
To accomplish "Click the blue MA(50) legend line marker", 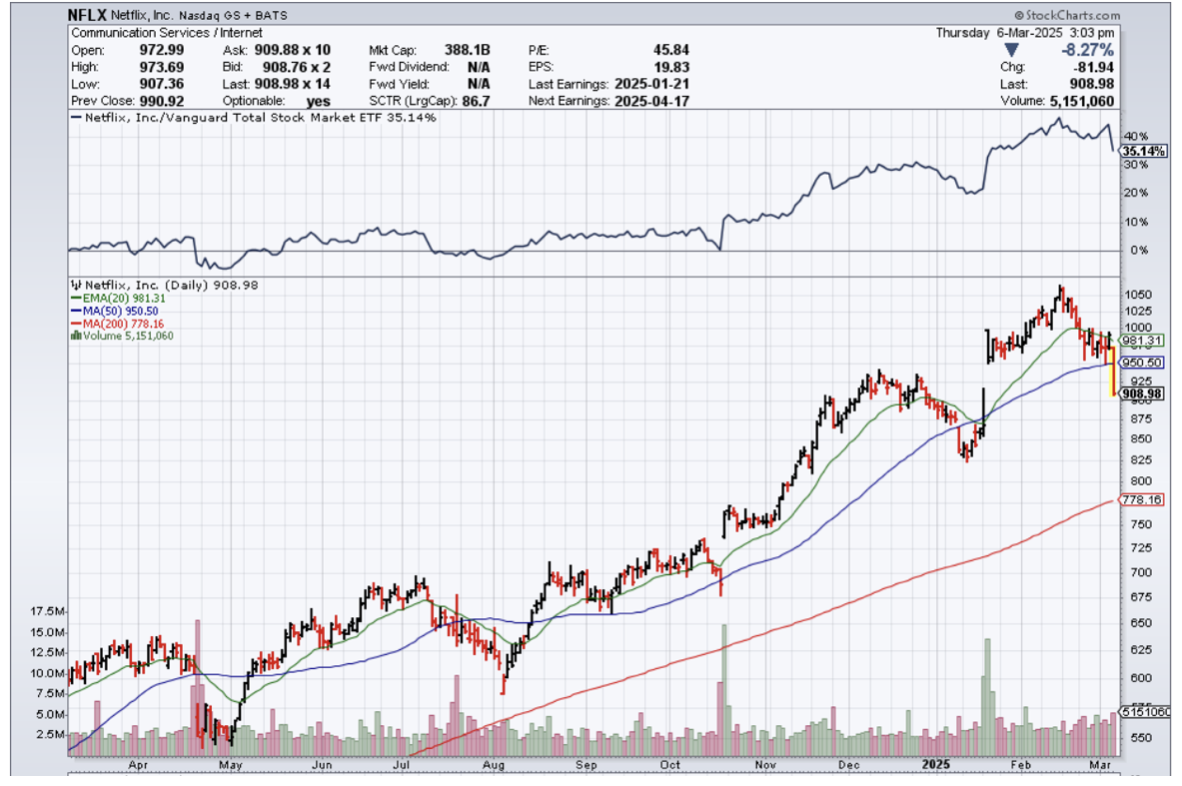I will pos(73,311).
